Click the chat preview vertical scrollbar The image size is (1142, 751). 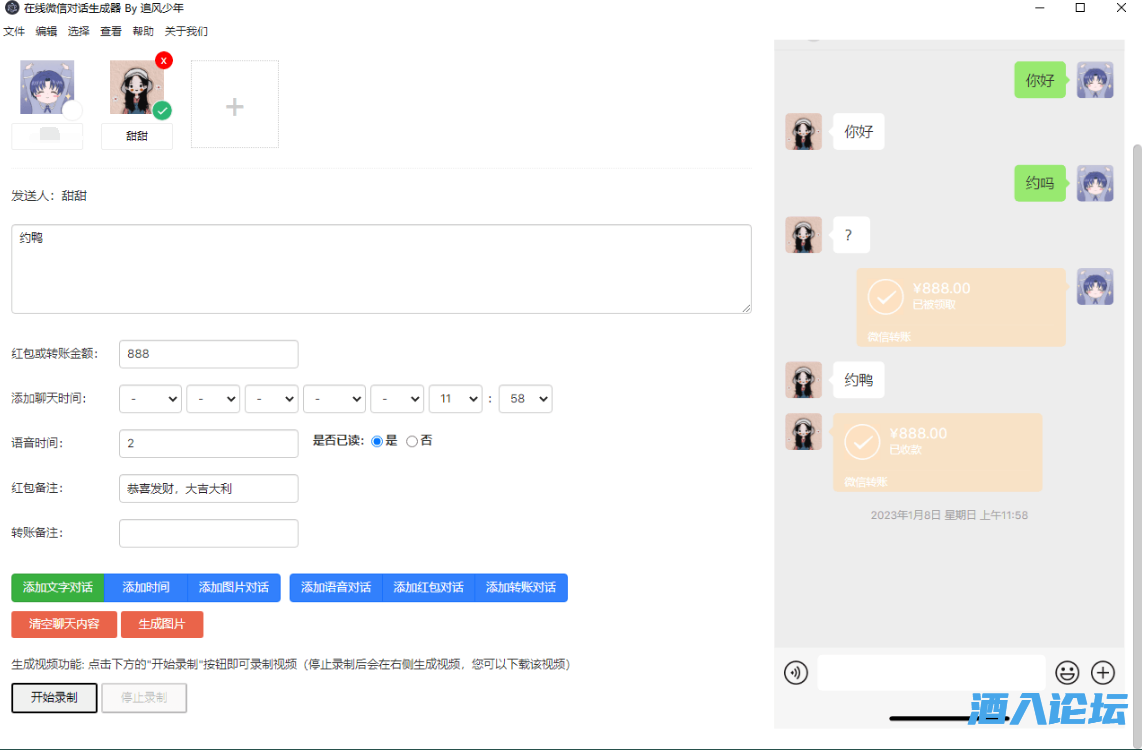click(x=1135, y=400)
